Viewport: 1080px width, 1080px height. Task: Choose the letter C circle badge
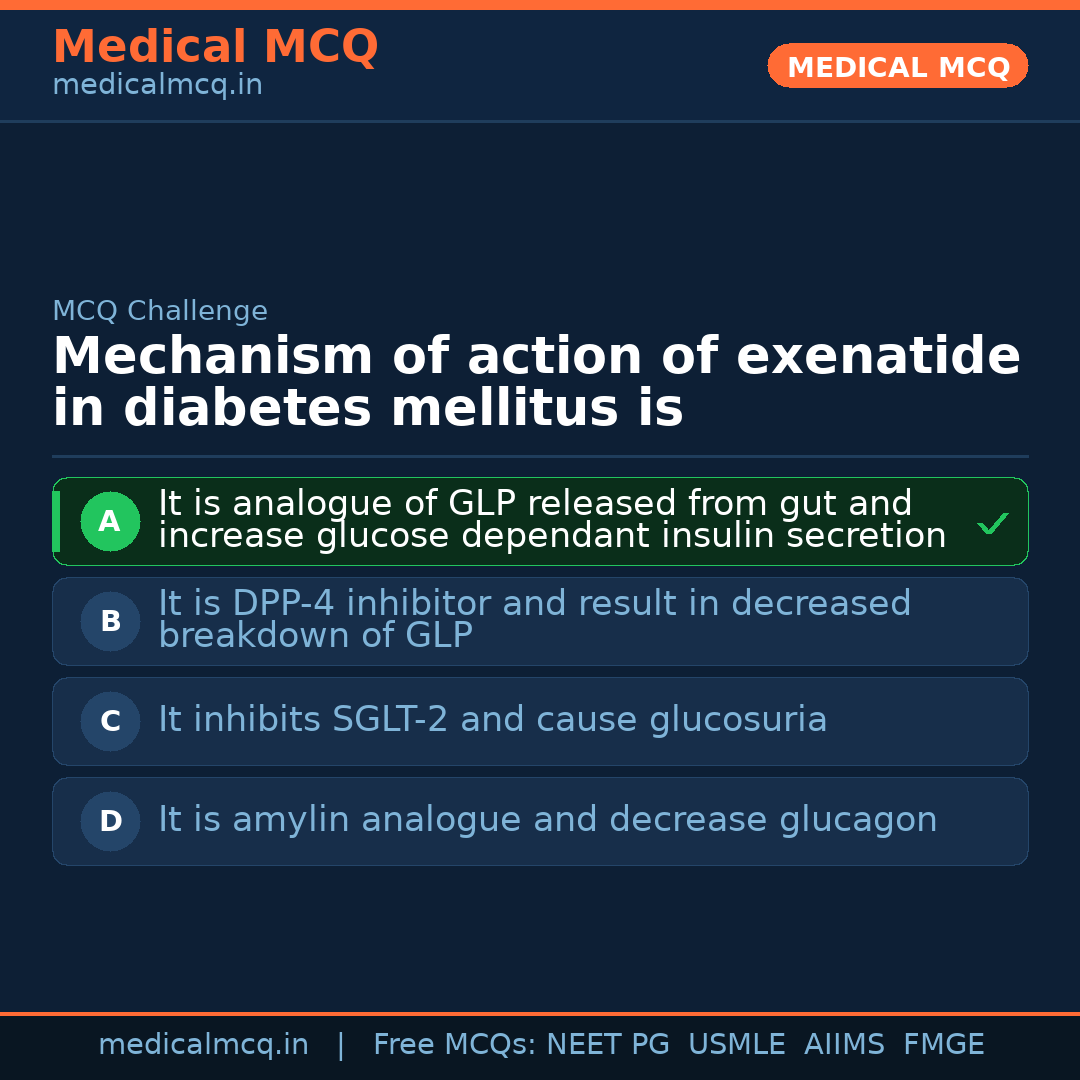point(110,721)
